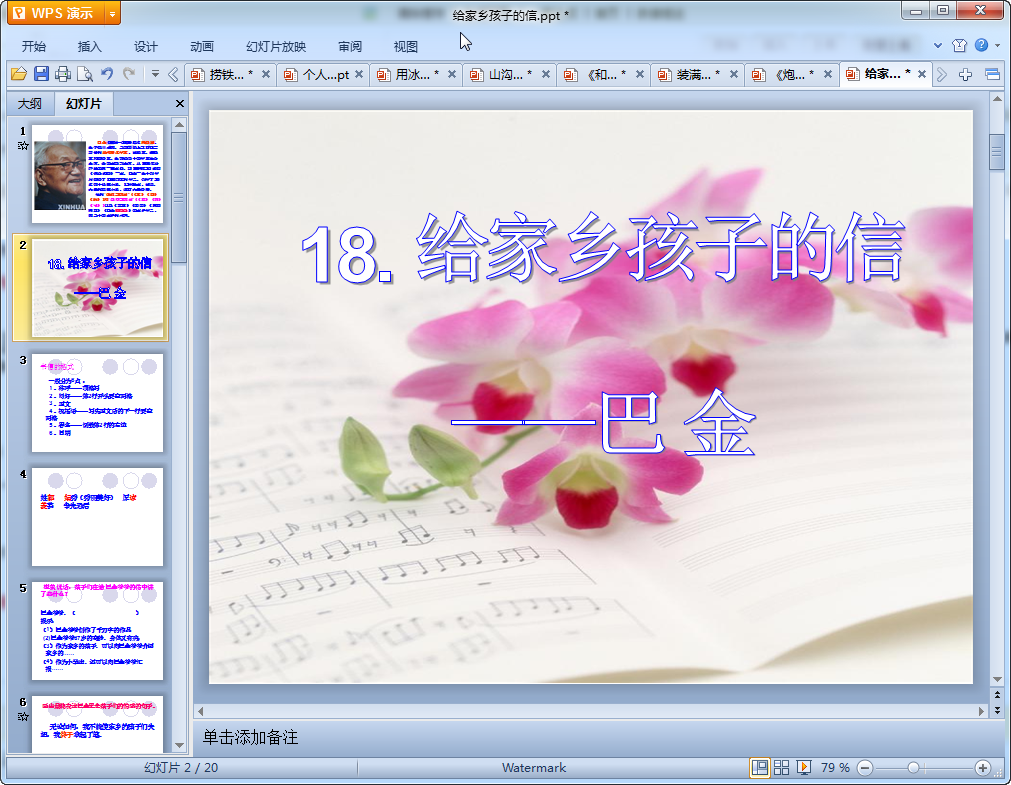Click the Redo arrow icon
This screenshot has height=785, width=1011.
(129, 74)
